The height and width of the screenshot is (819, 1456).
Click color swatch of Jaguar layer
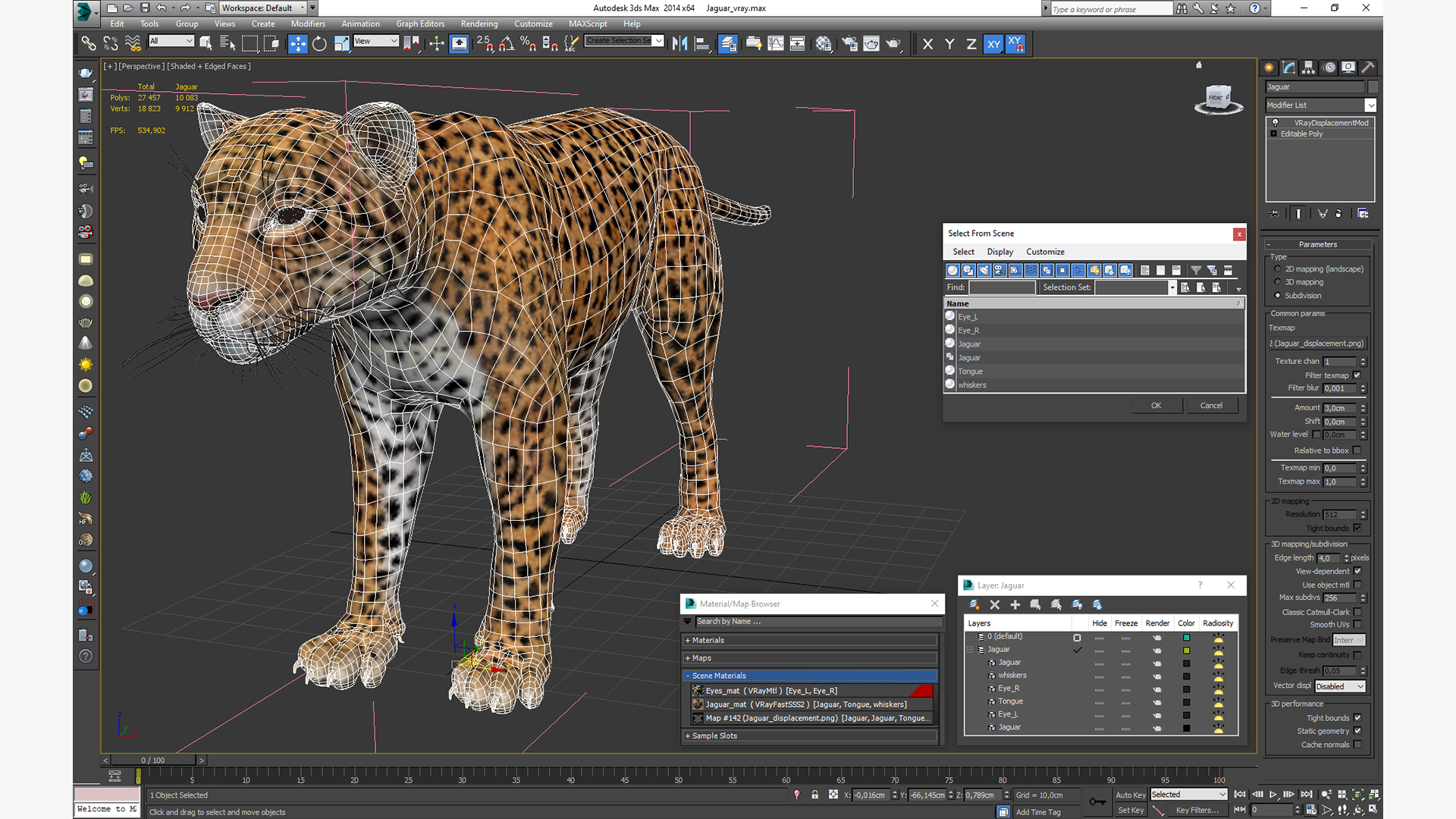(x=1186, y=651)
